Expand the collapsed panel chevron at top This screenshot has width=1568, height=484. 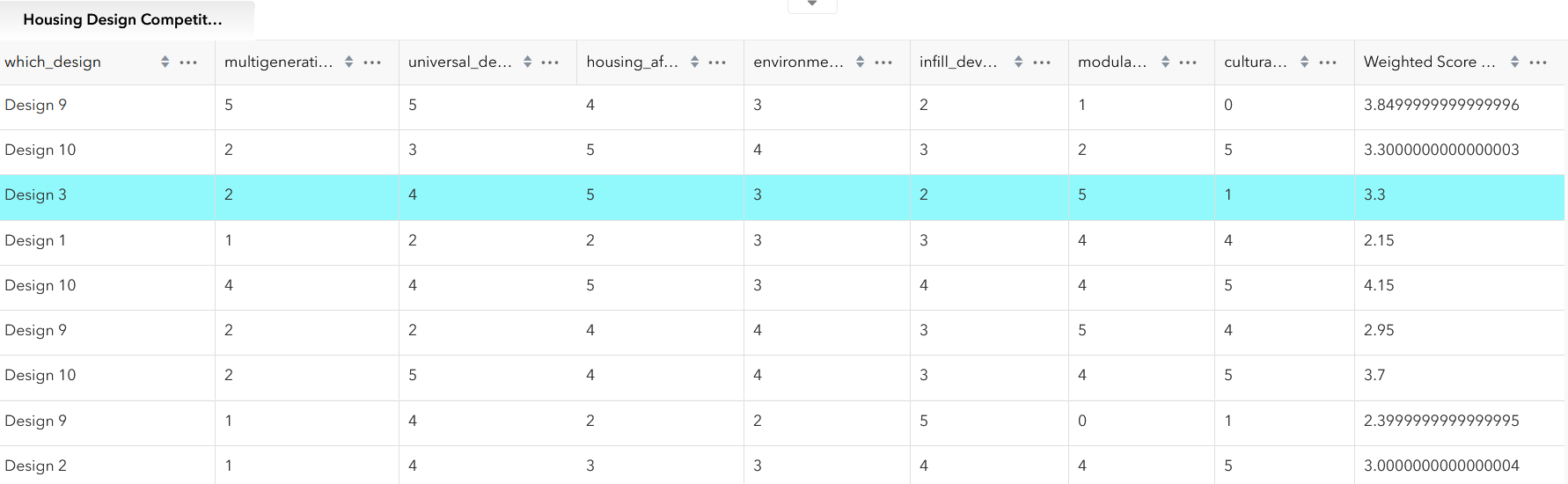pyautogui.click(x=812, y=4)
